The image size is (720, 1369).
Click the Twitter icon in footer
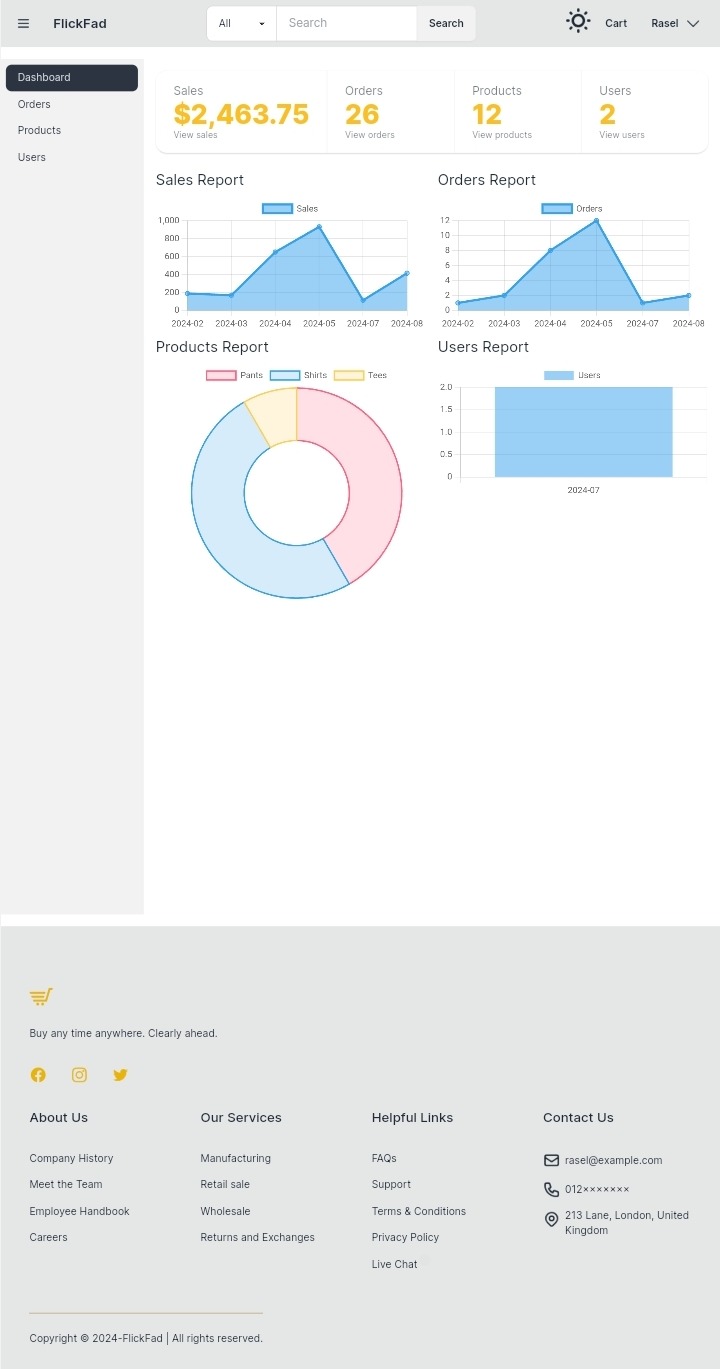click(x=120, y=1075)
